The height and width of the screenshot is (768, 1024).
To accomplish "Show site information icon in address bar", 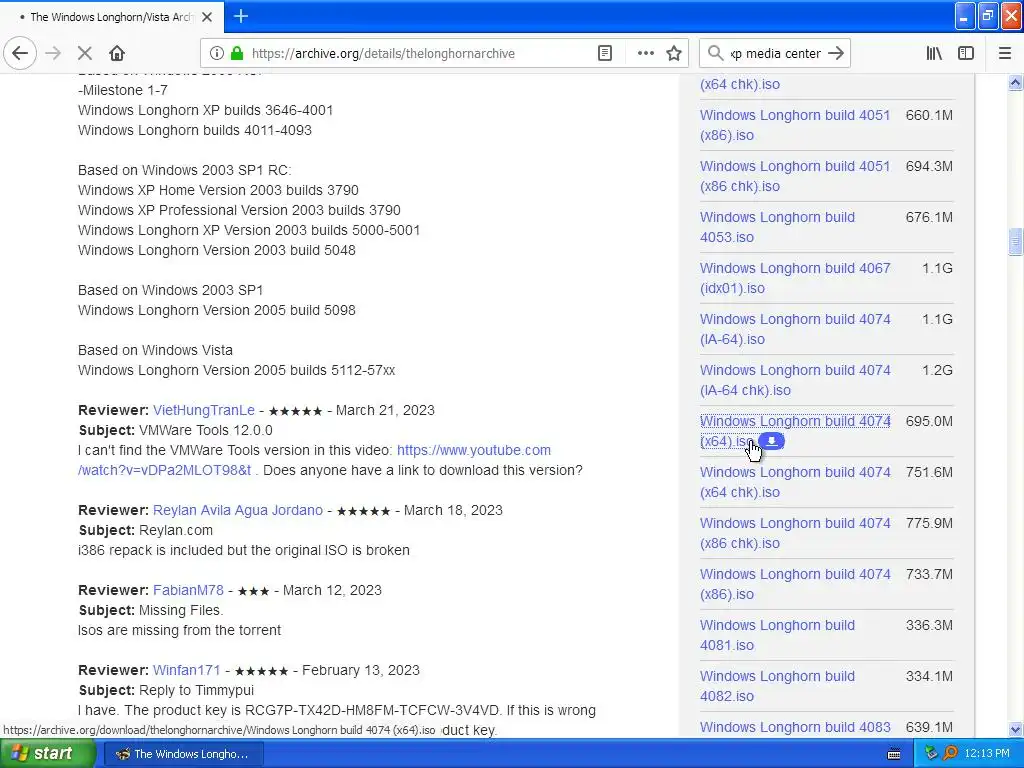I will (217, 53).
